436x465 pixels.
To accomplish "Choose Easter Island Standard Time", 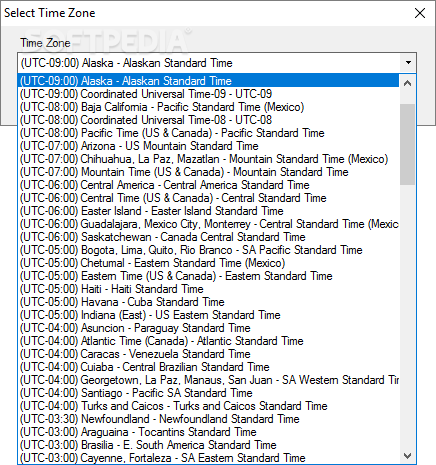I will 209,211.
